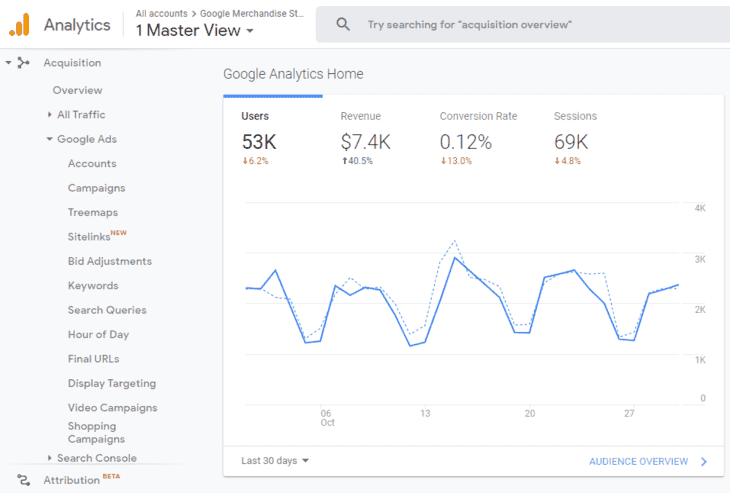Click the 06 Oct axis label
The image size is (730, 493).
click(327, 418)
